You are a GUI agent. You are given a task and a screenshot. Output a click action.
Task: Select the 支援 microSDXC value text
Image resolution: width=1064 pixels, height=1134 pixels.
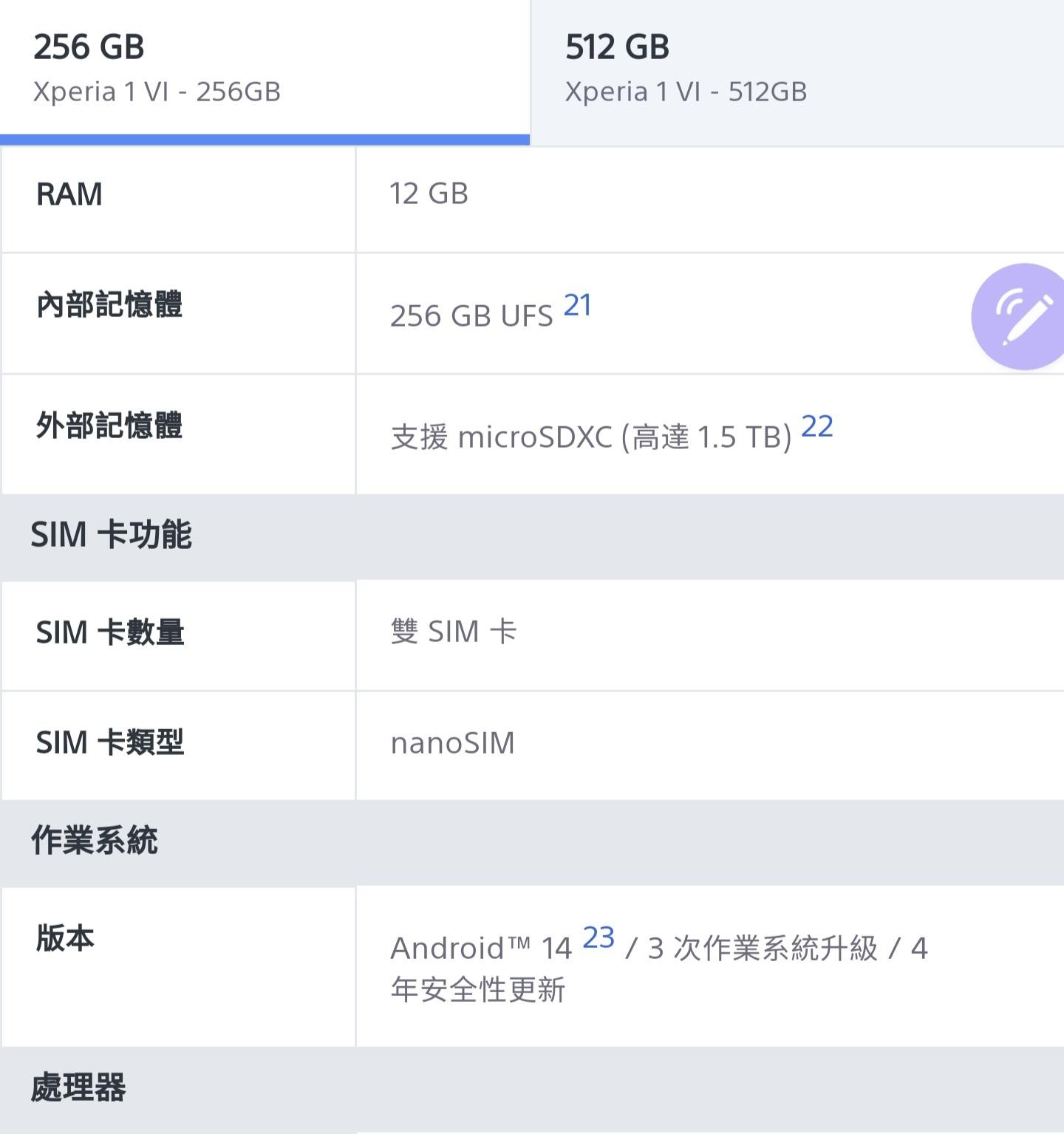tap(590, 437)
